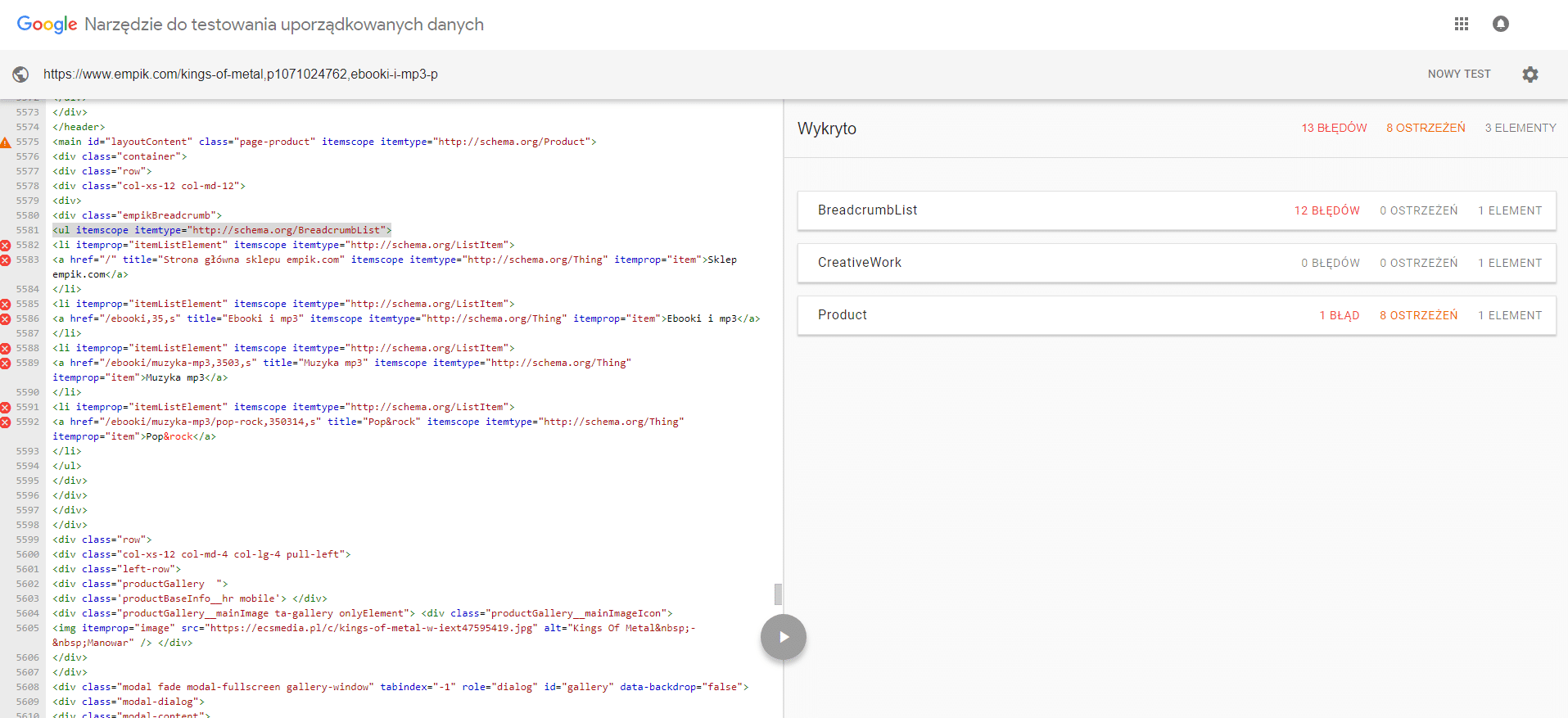Click the error icon on line 5589
1568x718 pixels.
5,364
